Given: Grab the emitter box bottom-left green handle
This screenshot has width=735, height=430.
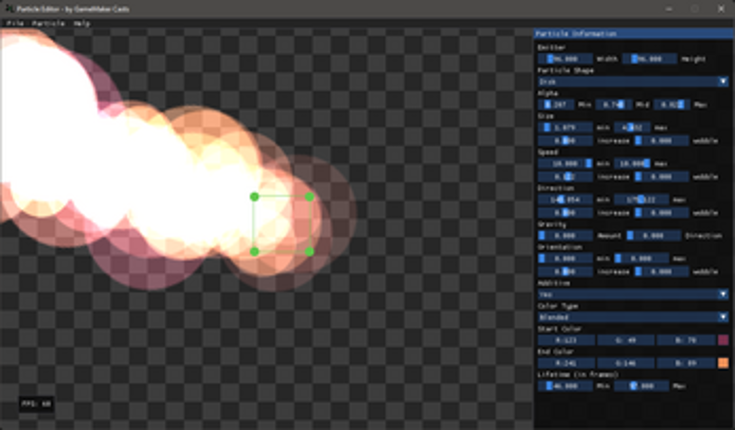Looking at the screenshot, I should [255, 252].
